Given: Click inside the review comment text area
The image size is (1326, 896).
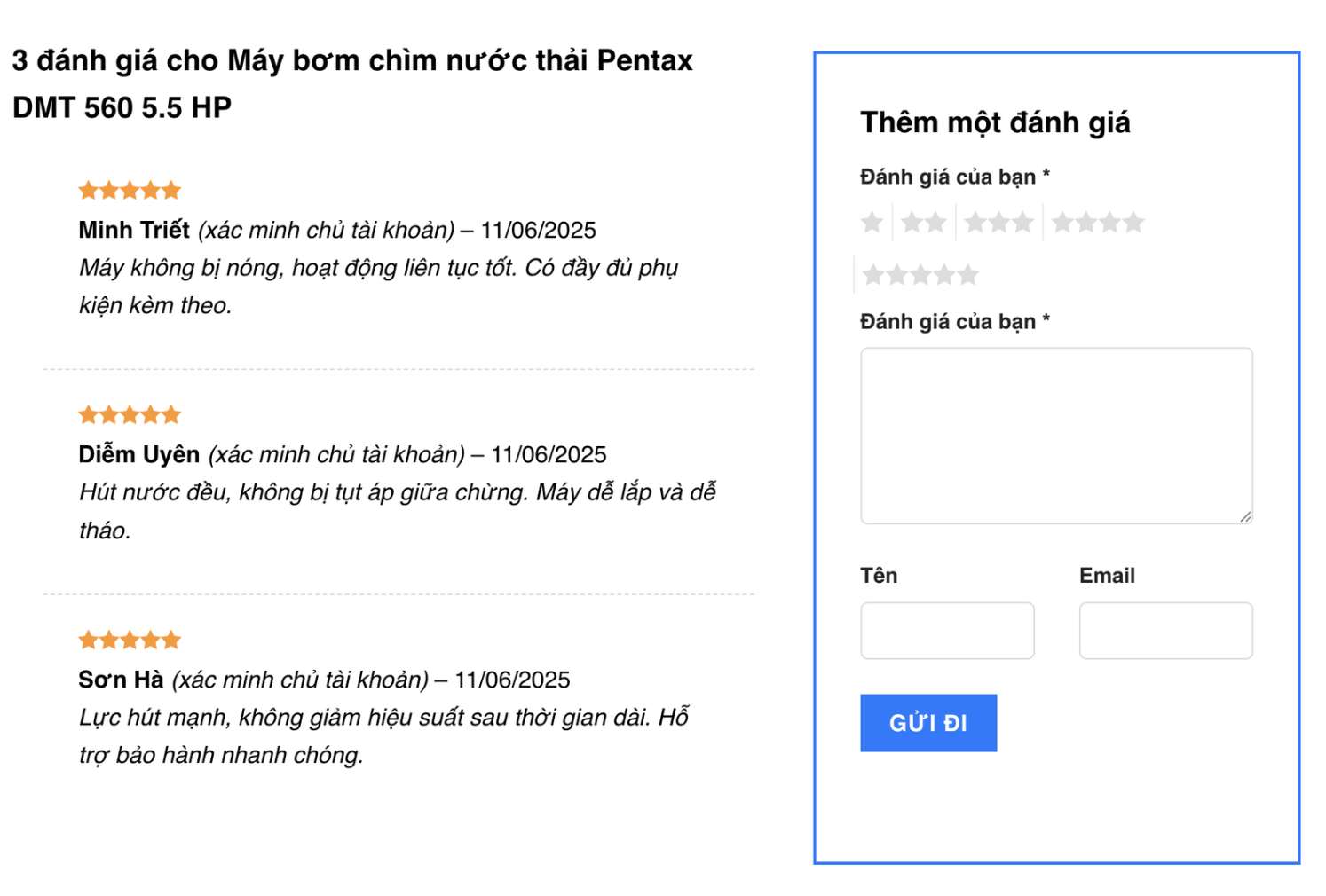Looking at the screenshot, I should pos(1055,435).
